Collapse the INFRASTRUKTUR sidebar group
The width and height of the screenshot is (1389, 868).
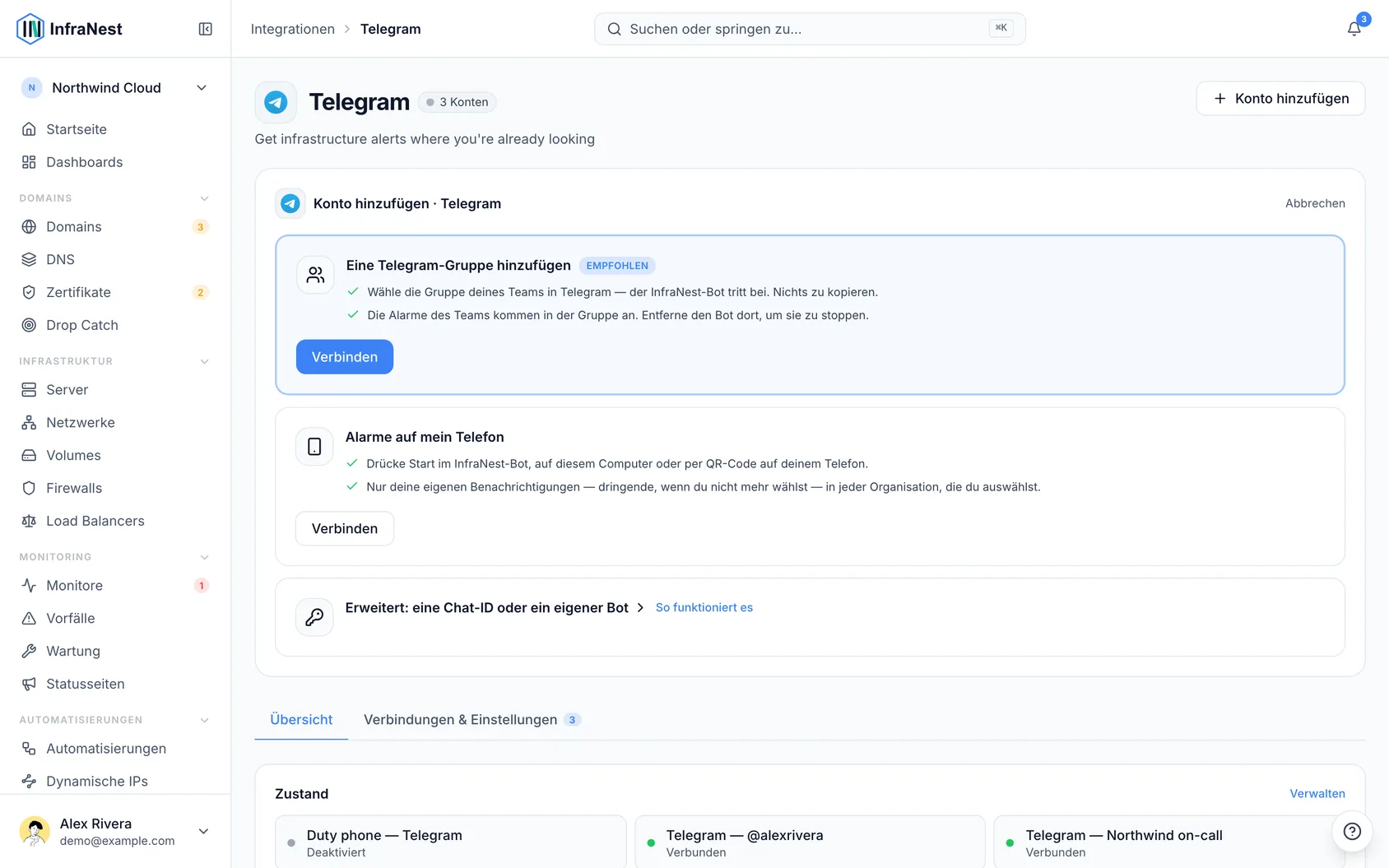(205, 361)
